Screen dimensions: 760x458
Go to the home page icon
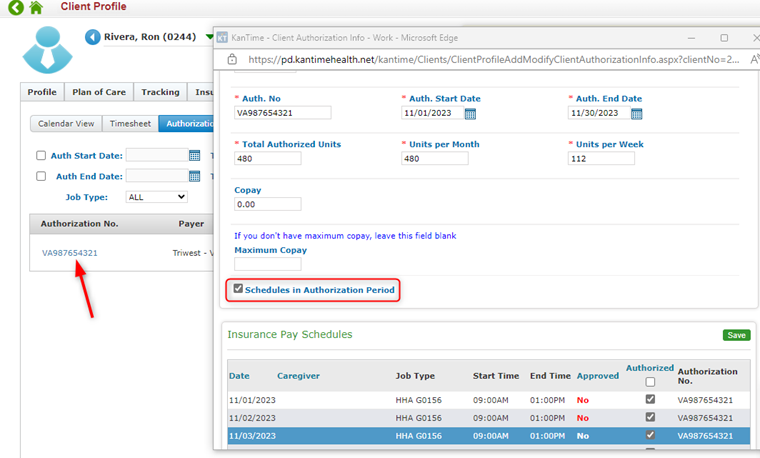point(36,8)
